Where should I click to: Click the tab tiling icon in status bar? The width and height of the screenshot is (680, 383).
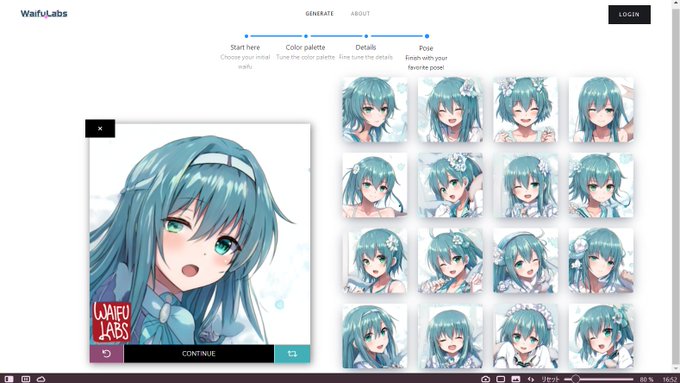pyautogui.click(x=26, y=379)
